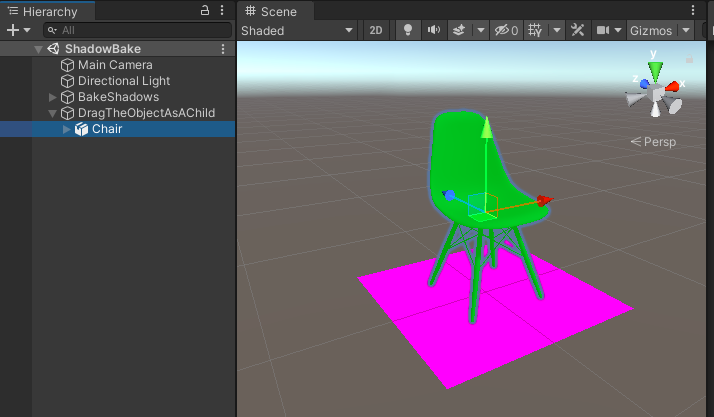Click the blue Z move arrow handle
Viewport: 714px width, 417px height.
pos(449,195)
